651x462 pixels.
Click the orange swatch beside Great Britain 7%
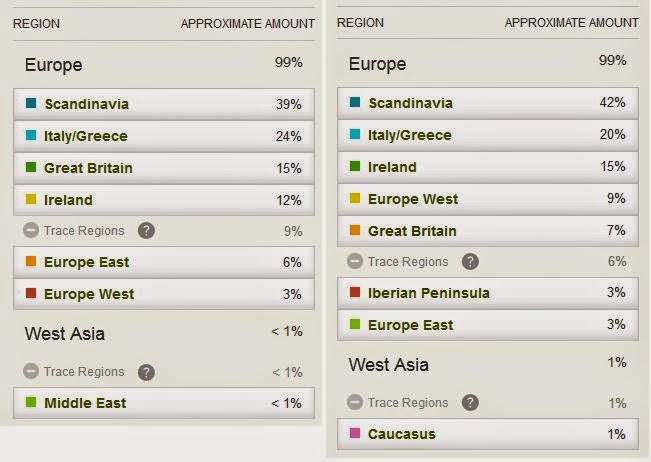[355, 231]
